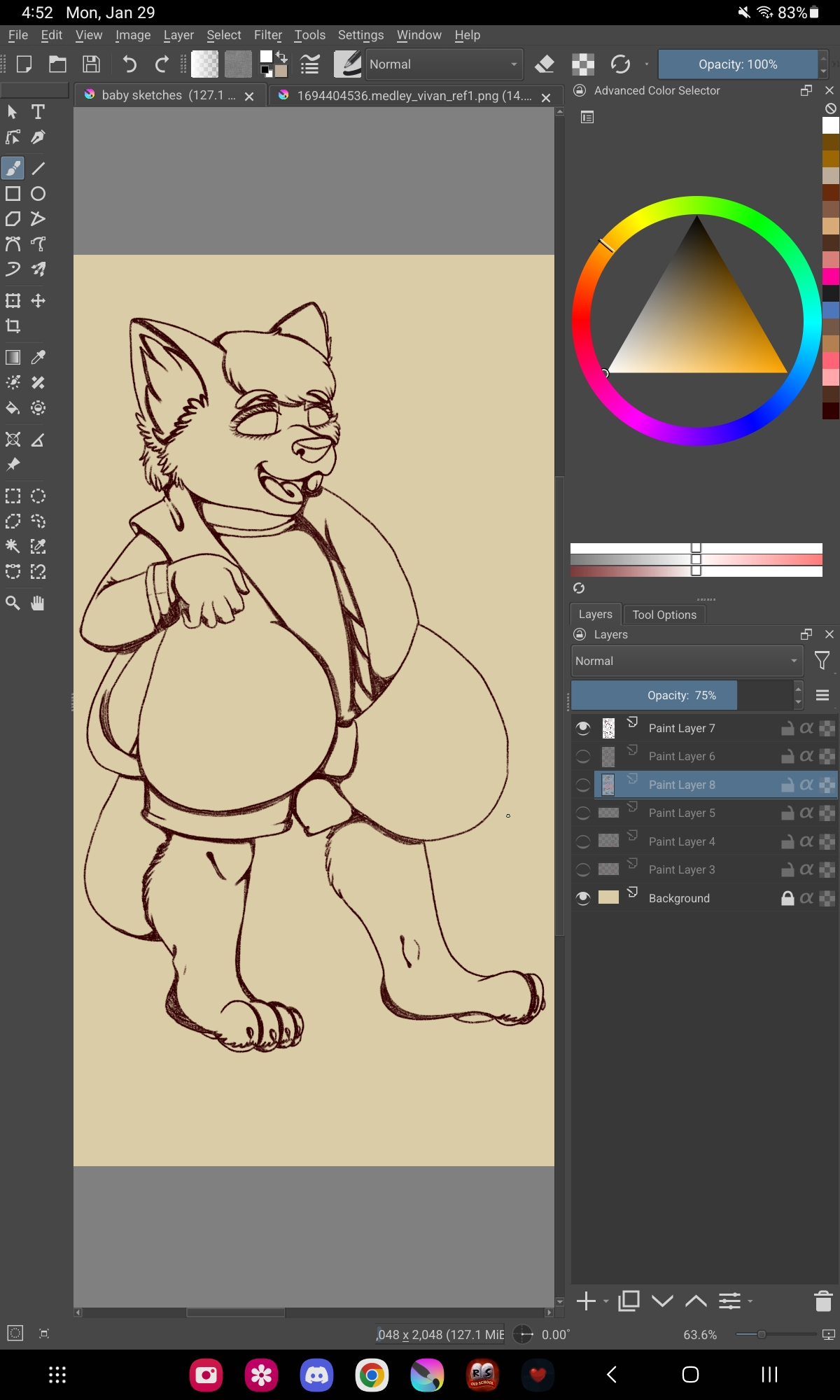
Task: Move layer up arrow button
Action: 696,1301
